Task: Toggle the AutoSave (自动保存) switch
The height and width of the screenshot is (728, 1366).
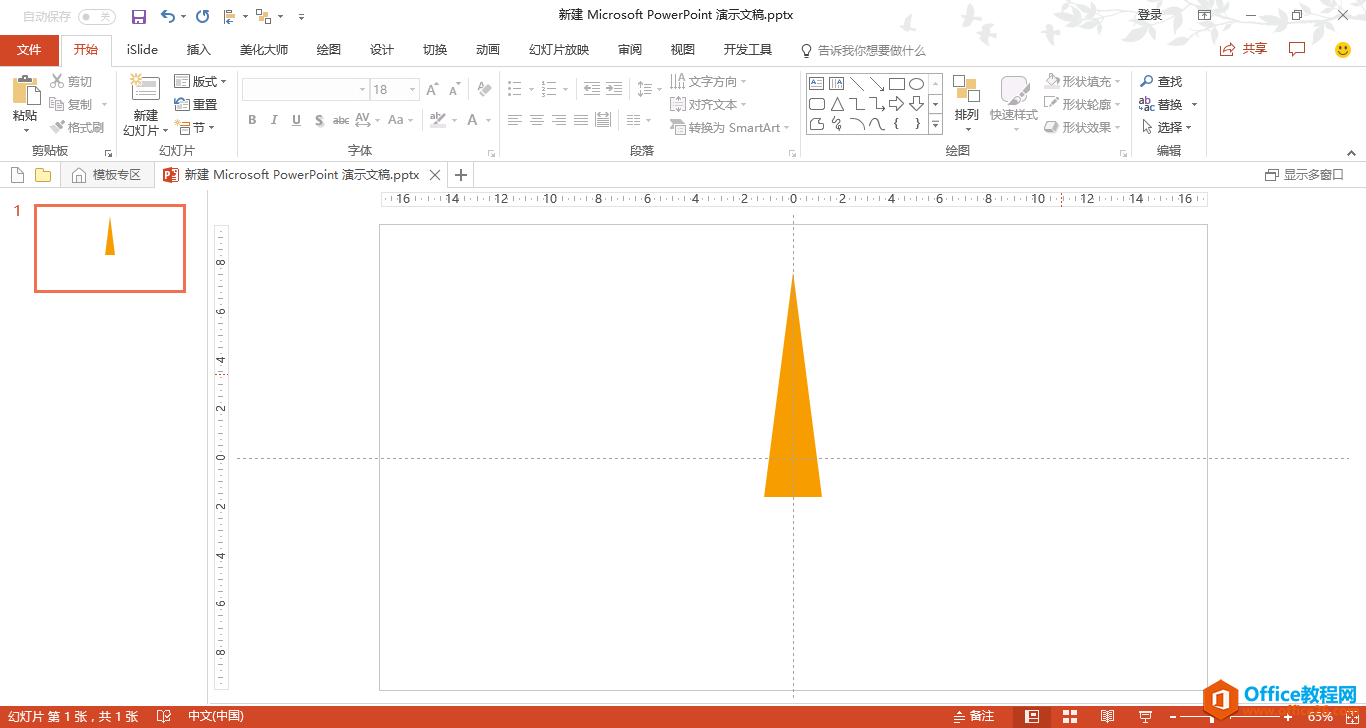Action: click(96, 16)
